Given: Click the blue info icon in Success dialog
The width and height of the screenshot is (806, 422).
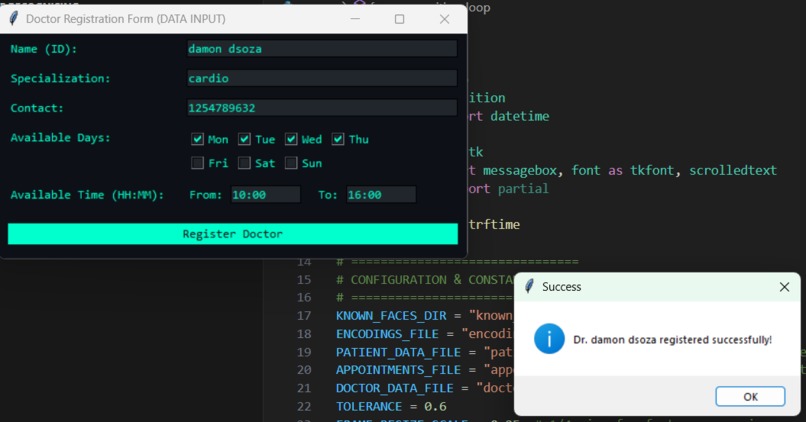Looking at the screenshot, I should tap(549, 339).
